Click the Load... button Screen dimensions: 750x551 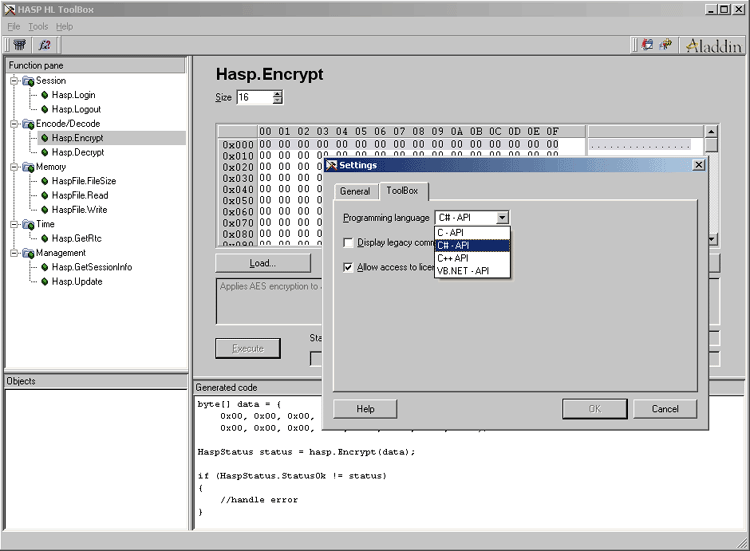pos(263,263)
